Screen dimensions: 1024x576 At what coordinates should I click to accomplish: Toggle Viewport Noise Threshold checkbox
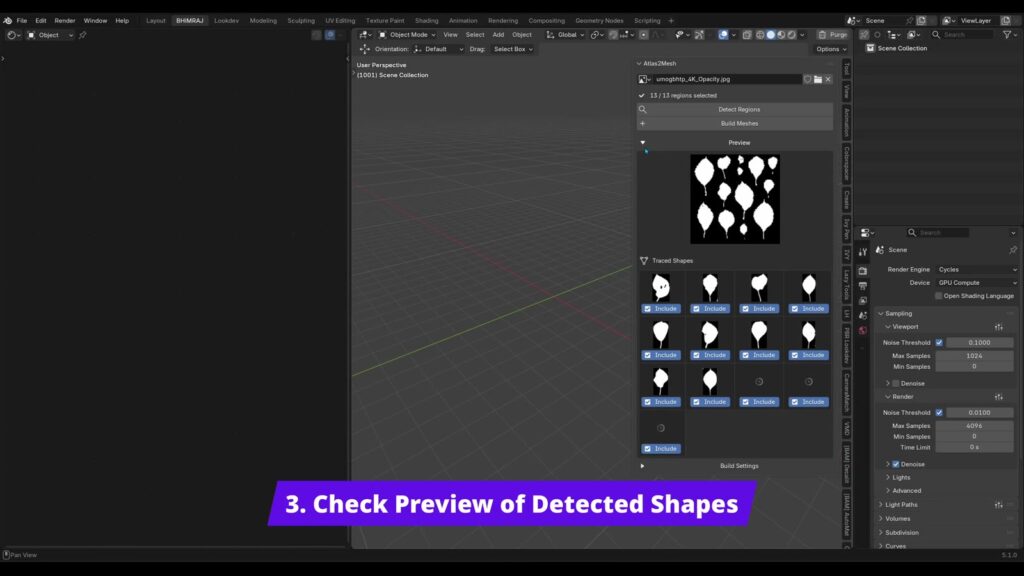point(939,343)
